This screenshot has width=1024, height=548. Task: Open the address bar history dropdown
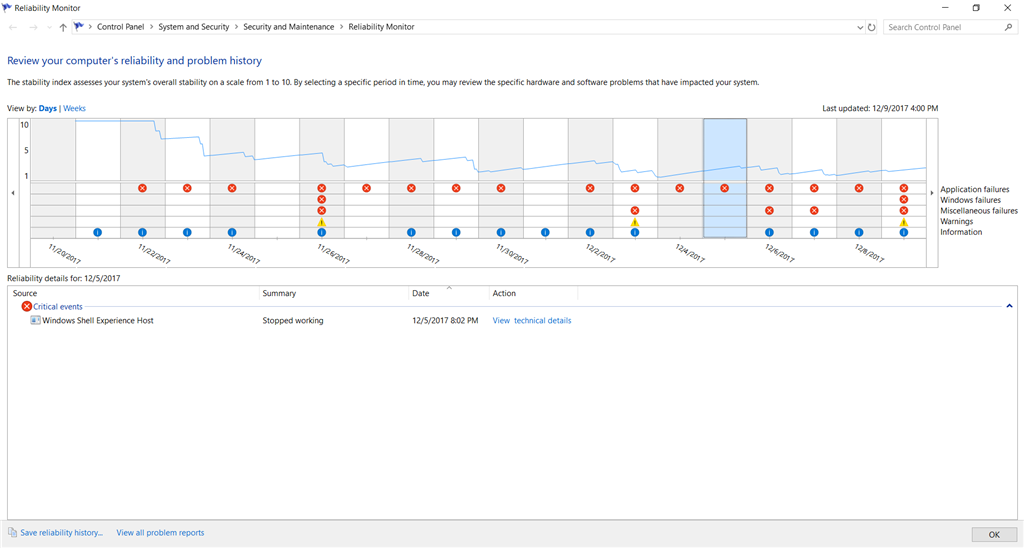pos(861,28)
